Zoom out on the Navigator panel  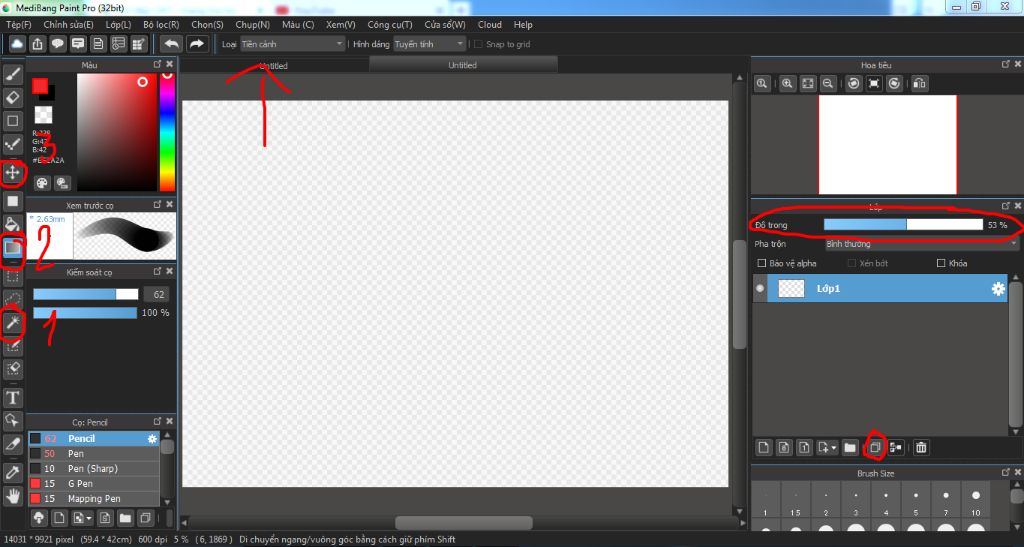tap(828, 84)
